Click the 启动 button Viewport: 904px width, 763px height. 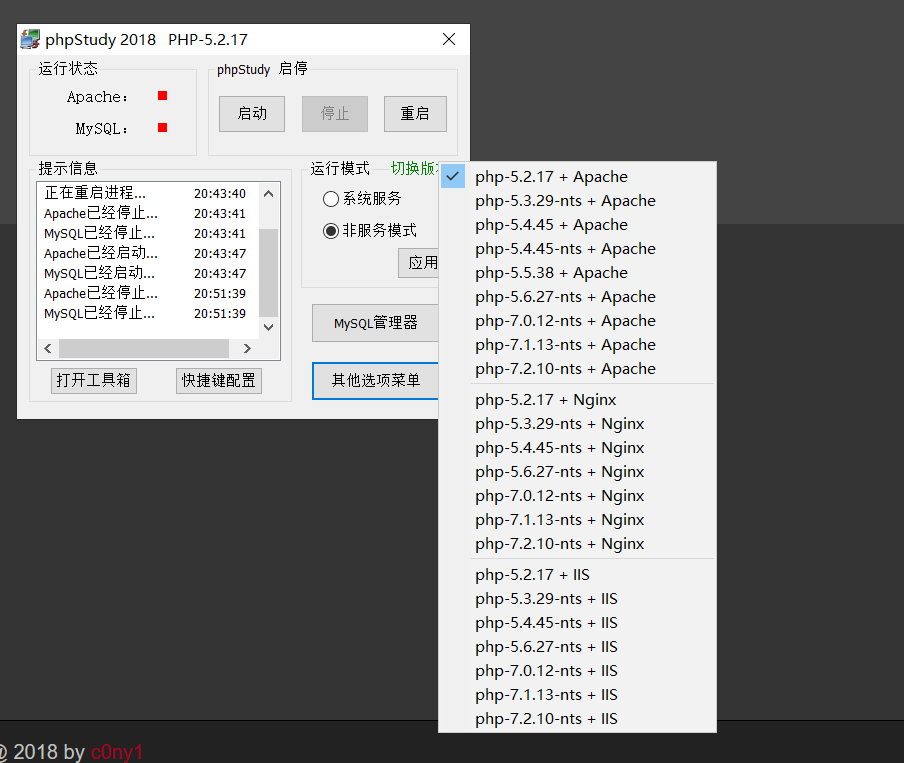(x=252, y=114)
